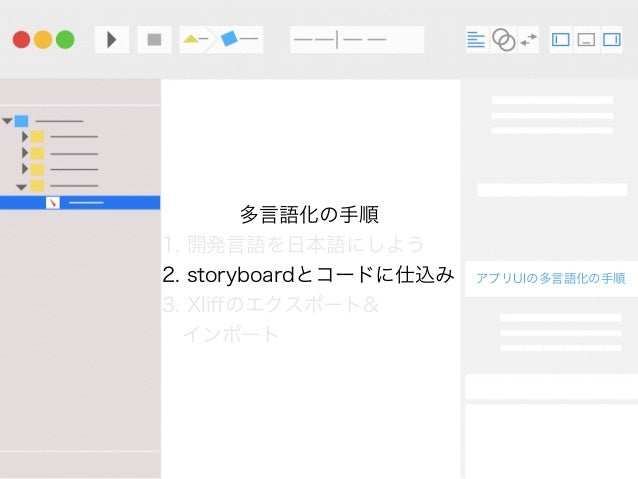Click the activity status bar field

click(357, 39)
